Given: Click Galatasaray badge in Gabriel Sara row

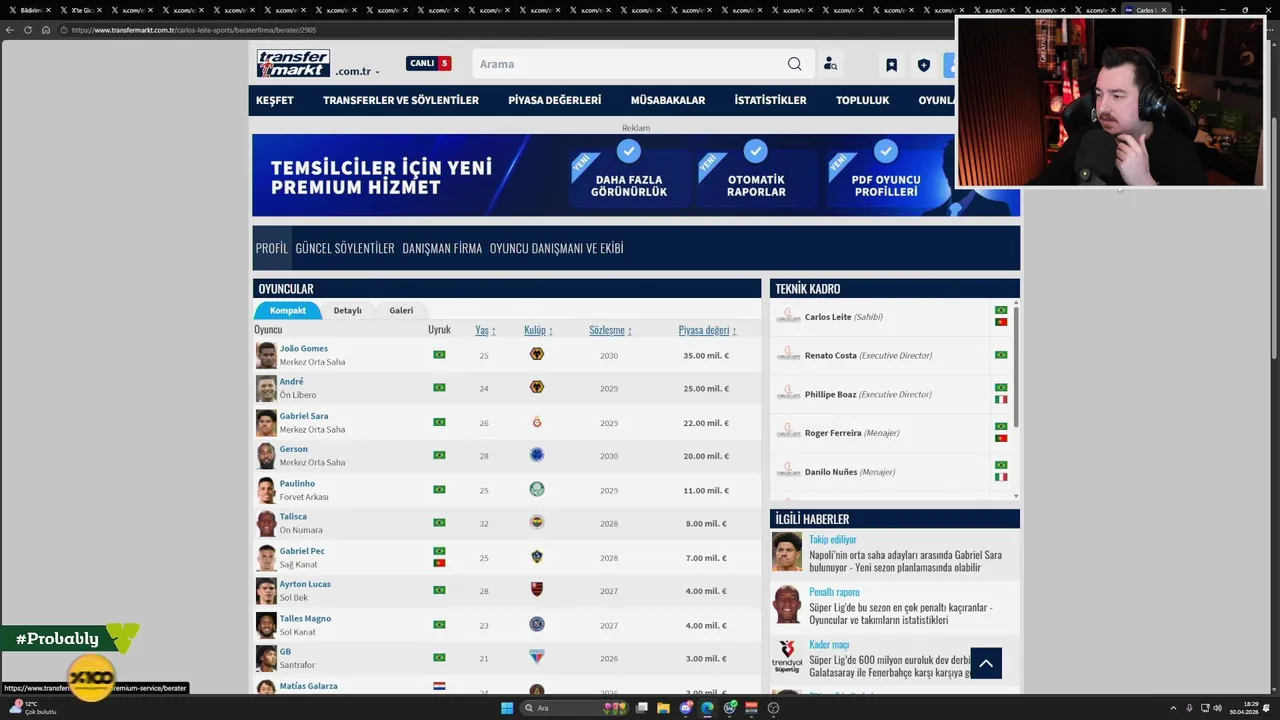Looking at the screenshot, I should click(x=537, y=422).
